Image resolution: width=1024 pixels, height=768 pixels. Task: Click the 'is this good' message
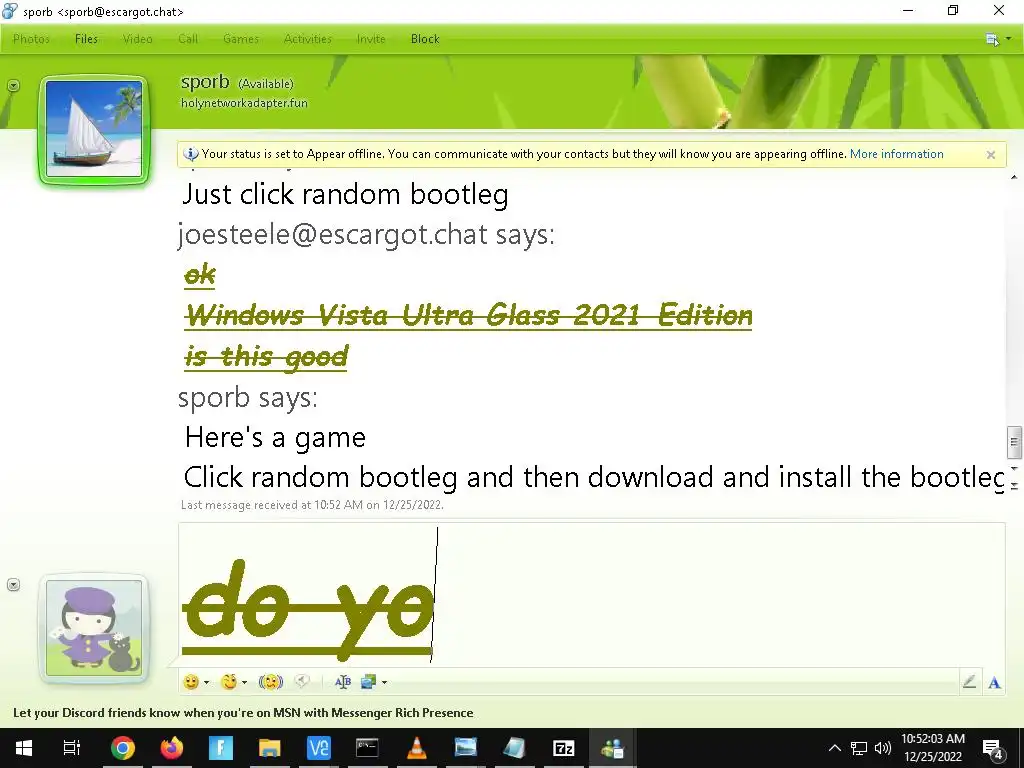[266, 357]
